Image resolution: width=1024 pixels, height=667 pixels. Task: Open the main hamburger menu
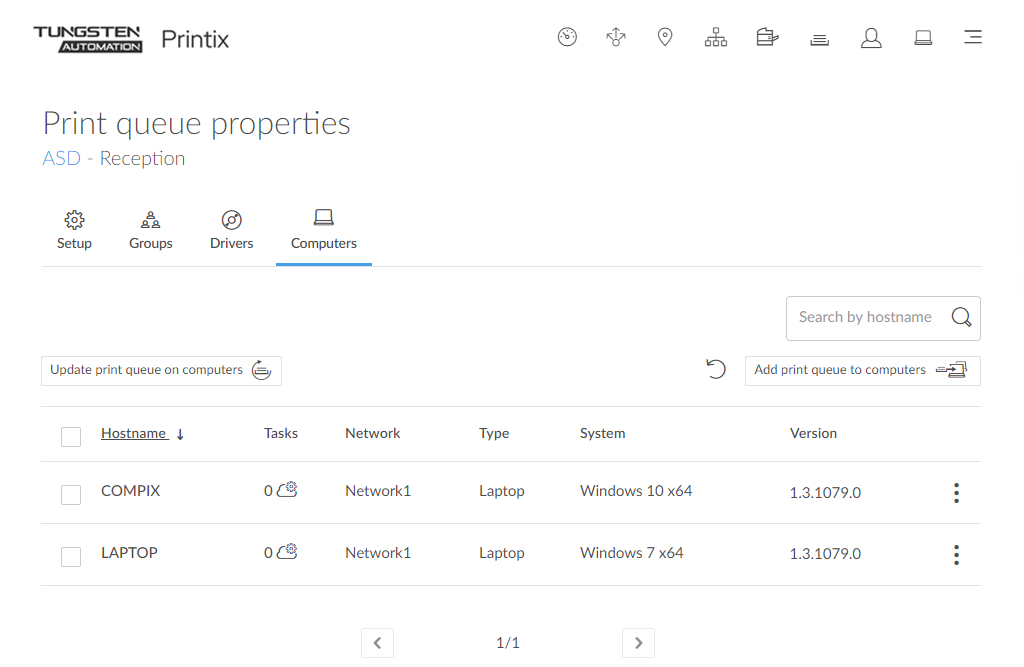[x=972, y=38]
